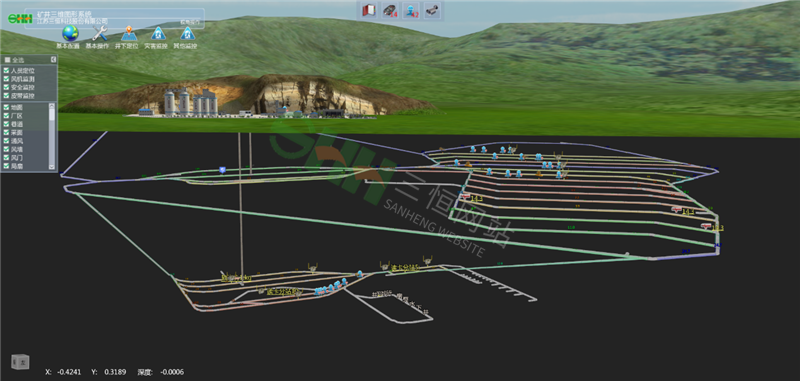Disable the 皮带监控 checkbox
800x381 pixels.
(6, 95)
